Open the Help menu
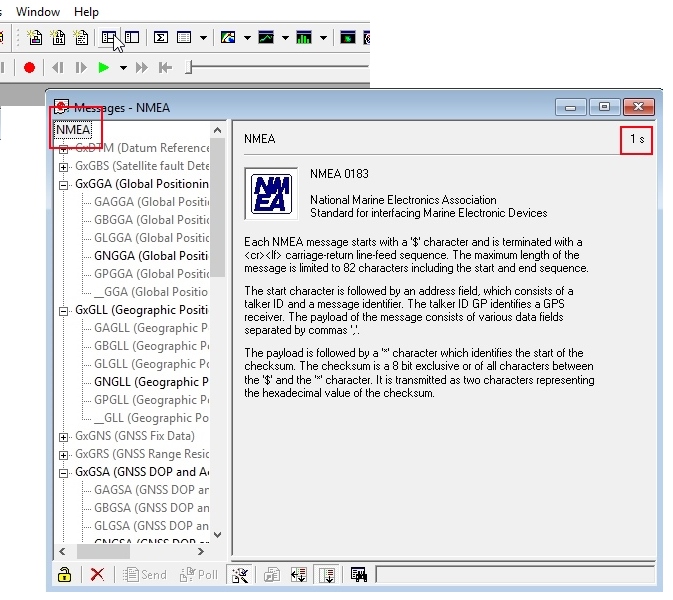 [86, 12]
